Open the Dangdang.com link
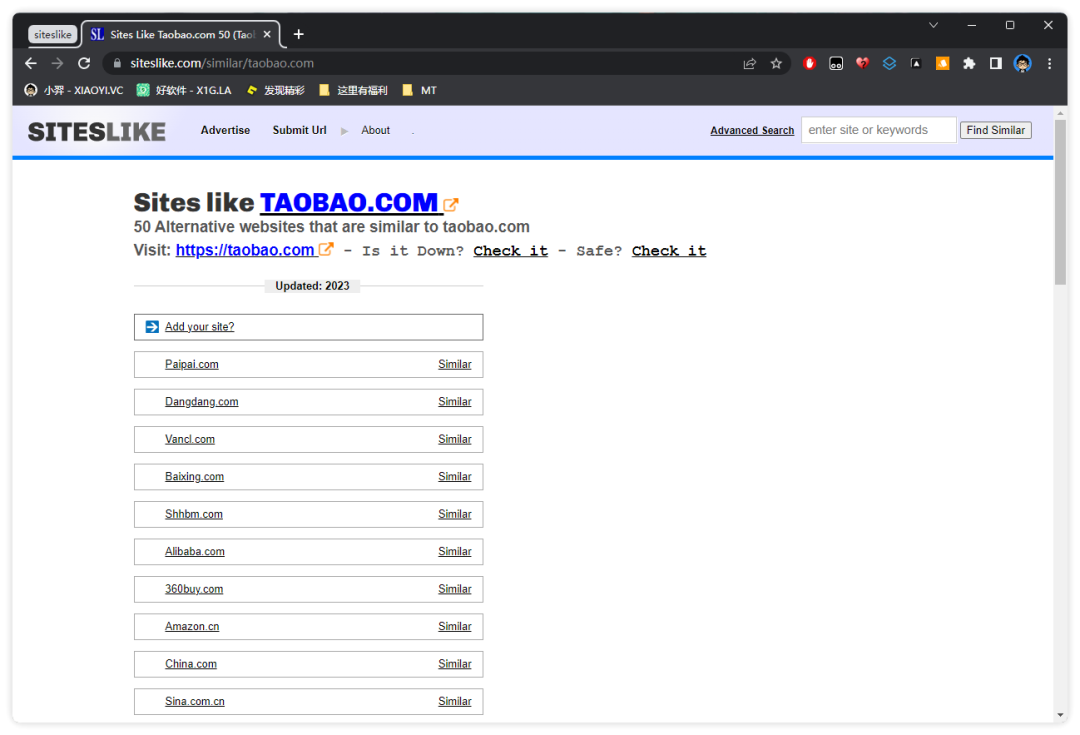1080x735 pixels. tap(201, 402)
